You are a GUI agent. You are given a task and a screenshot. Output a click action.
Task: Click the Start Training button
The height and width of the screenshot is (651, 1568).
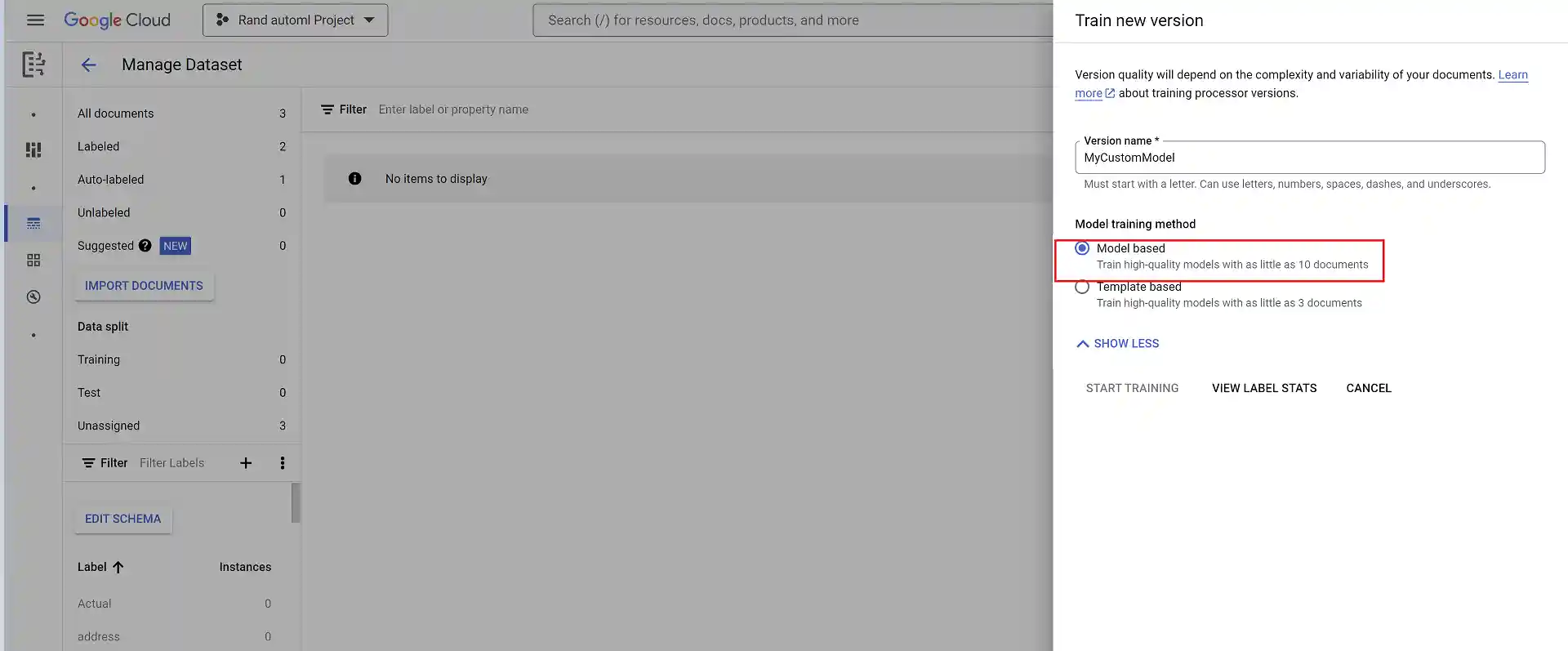click(x=1132, y=388)
